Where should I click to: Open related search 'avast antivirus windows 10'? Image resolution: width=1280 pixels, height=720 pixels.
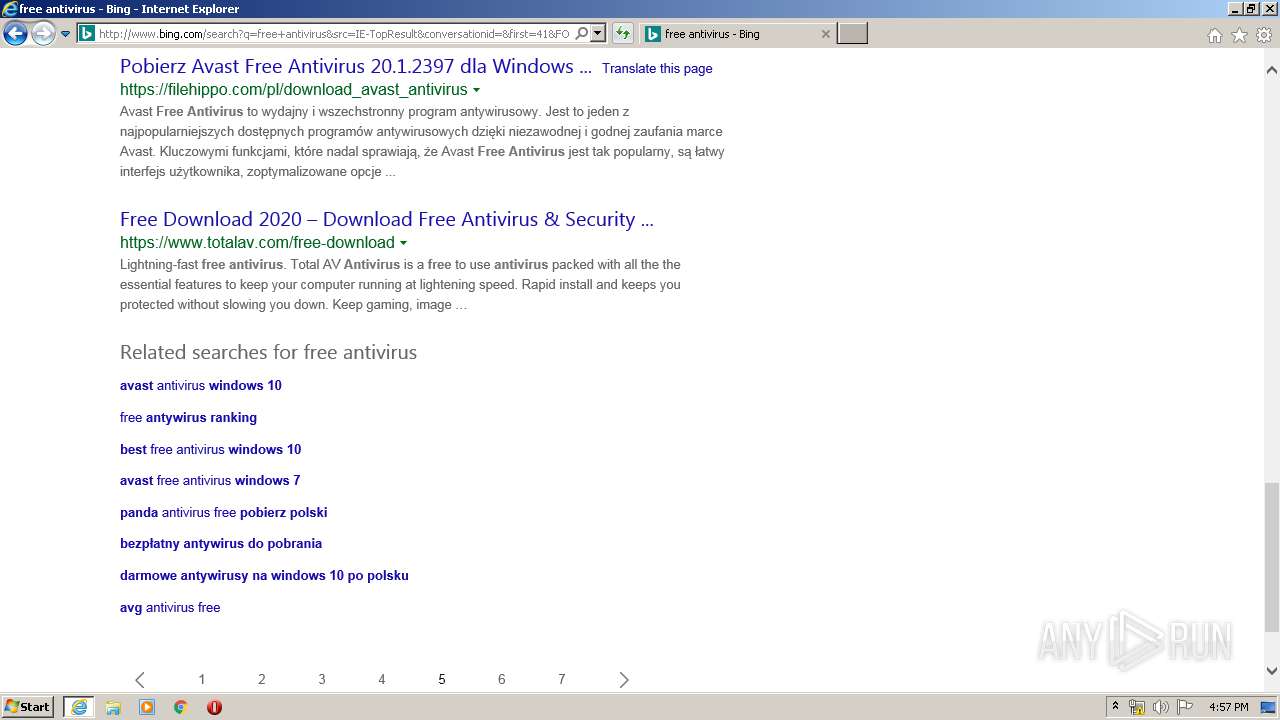click(201, 386)
